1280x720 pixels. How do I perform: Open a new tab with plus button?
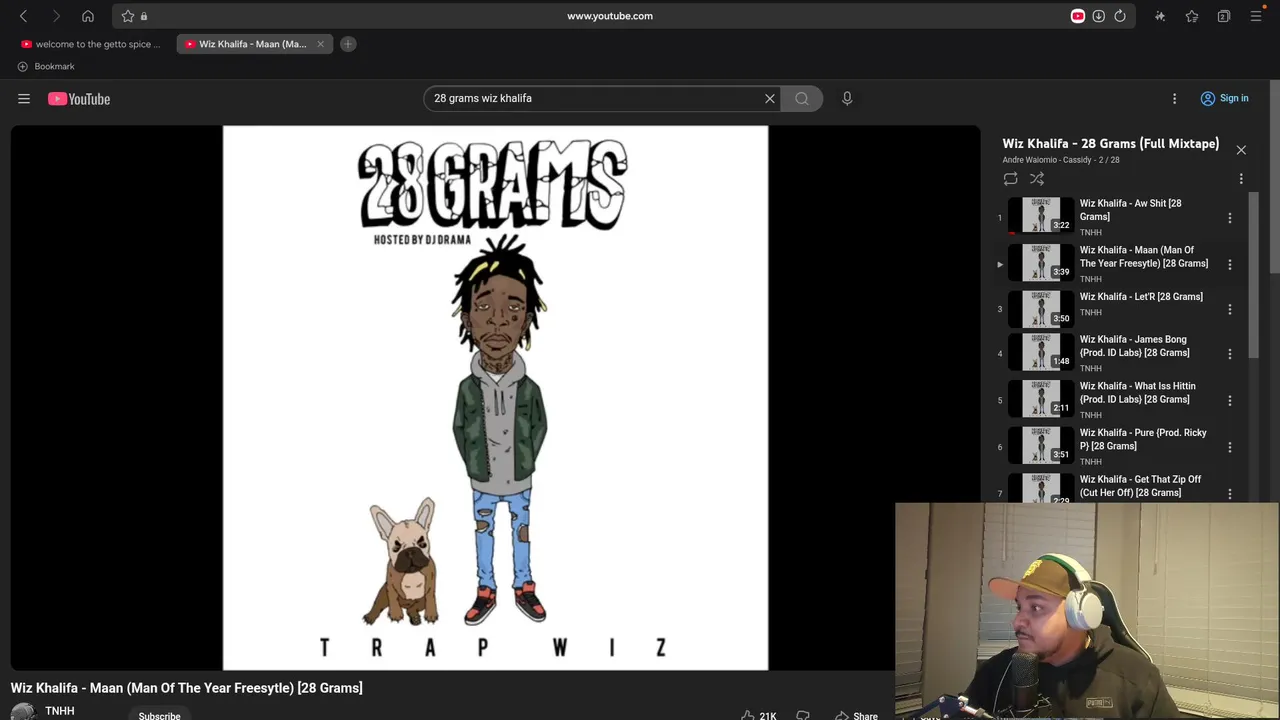348,44
